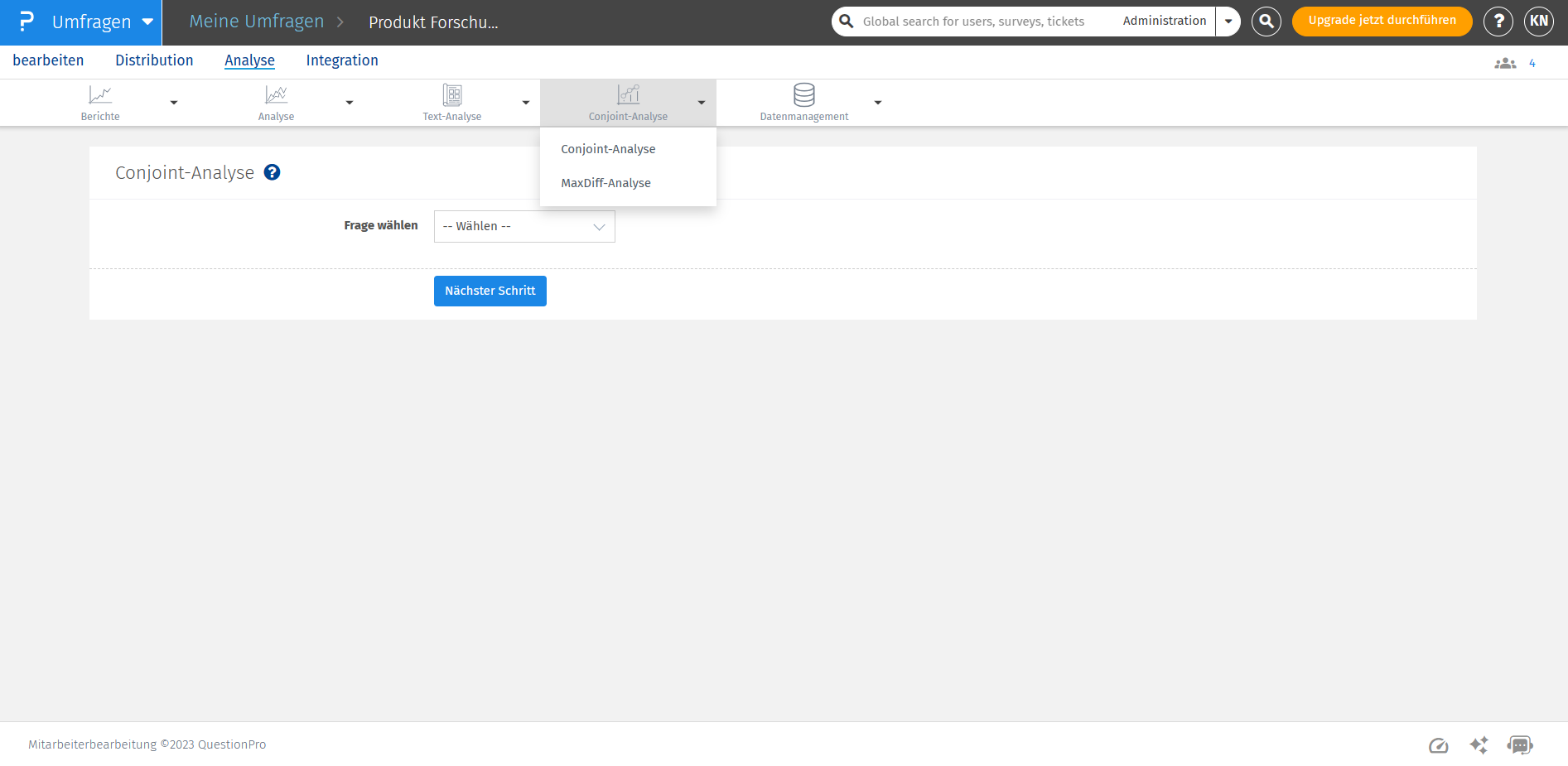Click the speedometer icon in footer

(1439, 745)
